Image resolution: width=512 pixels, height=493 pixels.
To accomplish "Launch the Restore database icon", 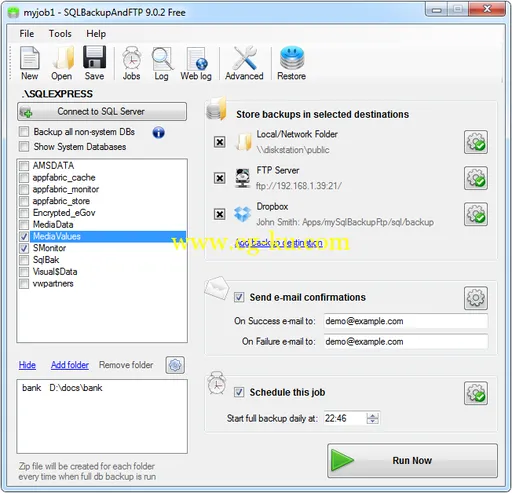I will point(292,63).
